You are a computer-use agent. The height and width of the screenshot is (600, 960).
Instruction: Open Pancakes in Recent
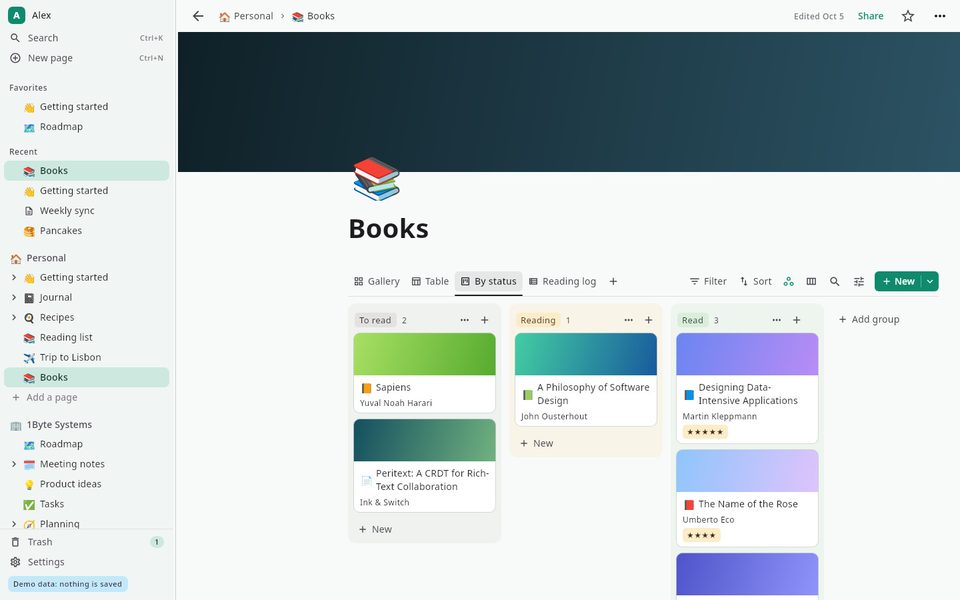(86, 231)
